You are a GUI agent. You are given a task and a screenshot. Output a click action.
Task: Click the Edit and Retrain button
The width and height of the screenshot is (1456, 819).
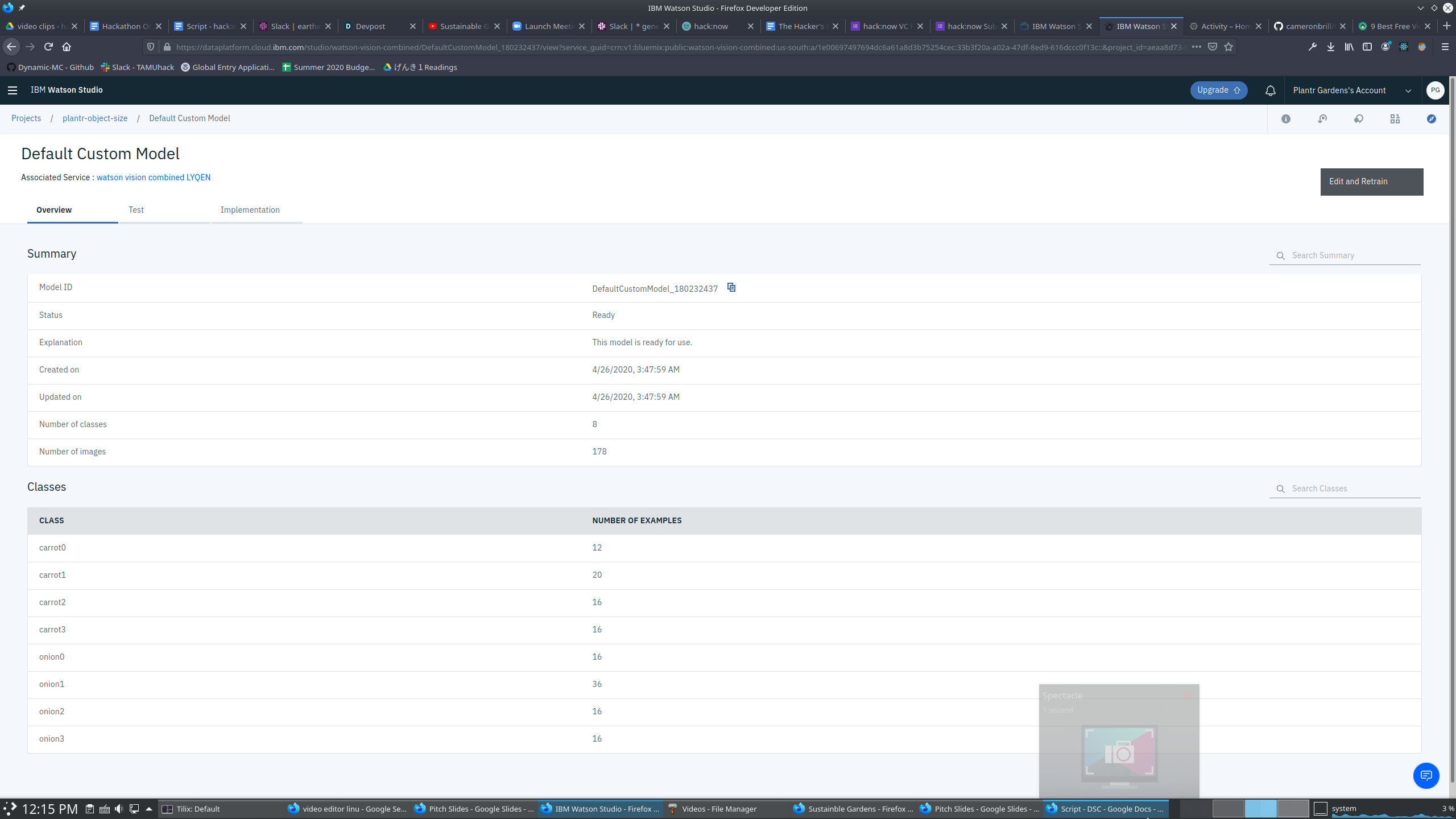click(x=1371, y=182)
